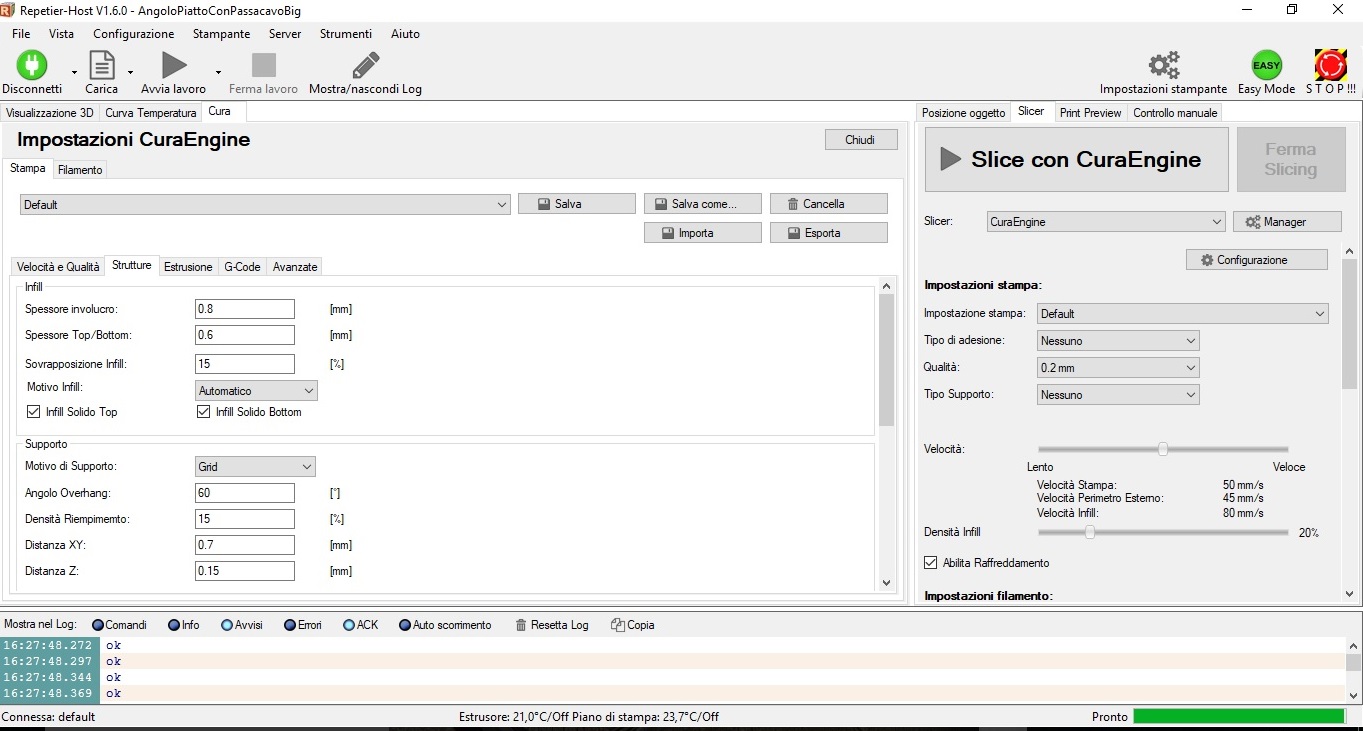Open Tipo di adesione dropdown
This screenshot has height=731, width=1363.
(x=1118, y=341)
